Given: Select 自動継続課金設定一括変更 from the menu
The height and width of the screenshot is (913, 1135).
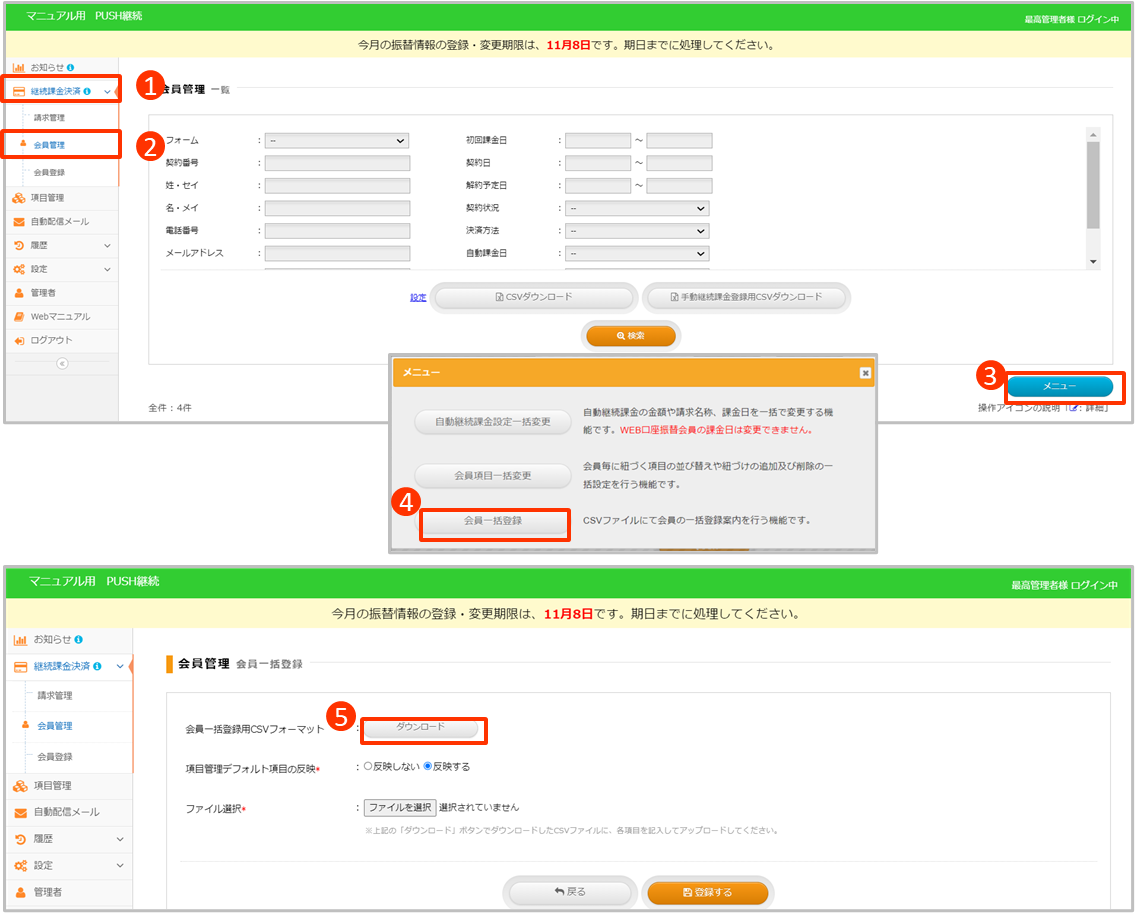Looking at the screenshot, I should point(493,422).
